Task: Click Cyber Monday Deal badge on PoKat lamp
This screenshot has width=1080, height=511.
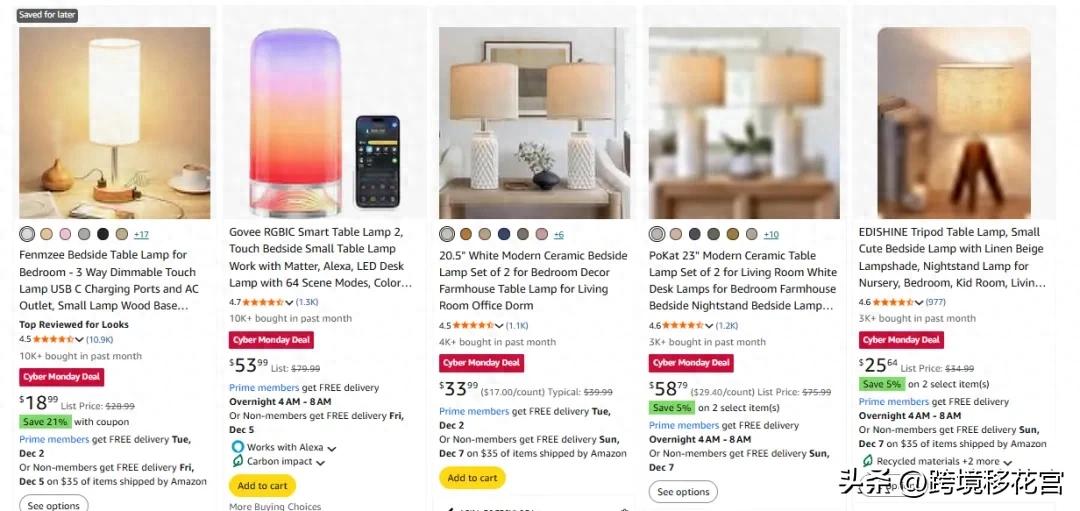Action: (691, 363)
